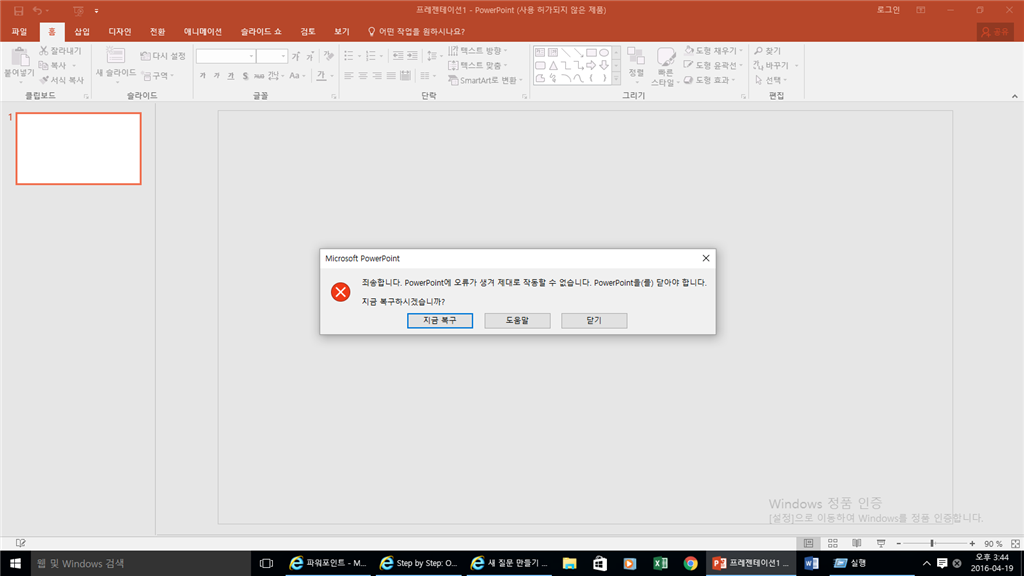The width and height of the screenshot is (1024, 576).
Task: Click the 서식 복사 format painter icon
Action: point(44,80)
